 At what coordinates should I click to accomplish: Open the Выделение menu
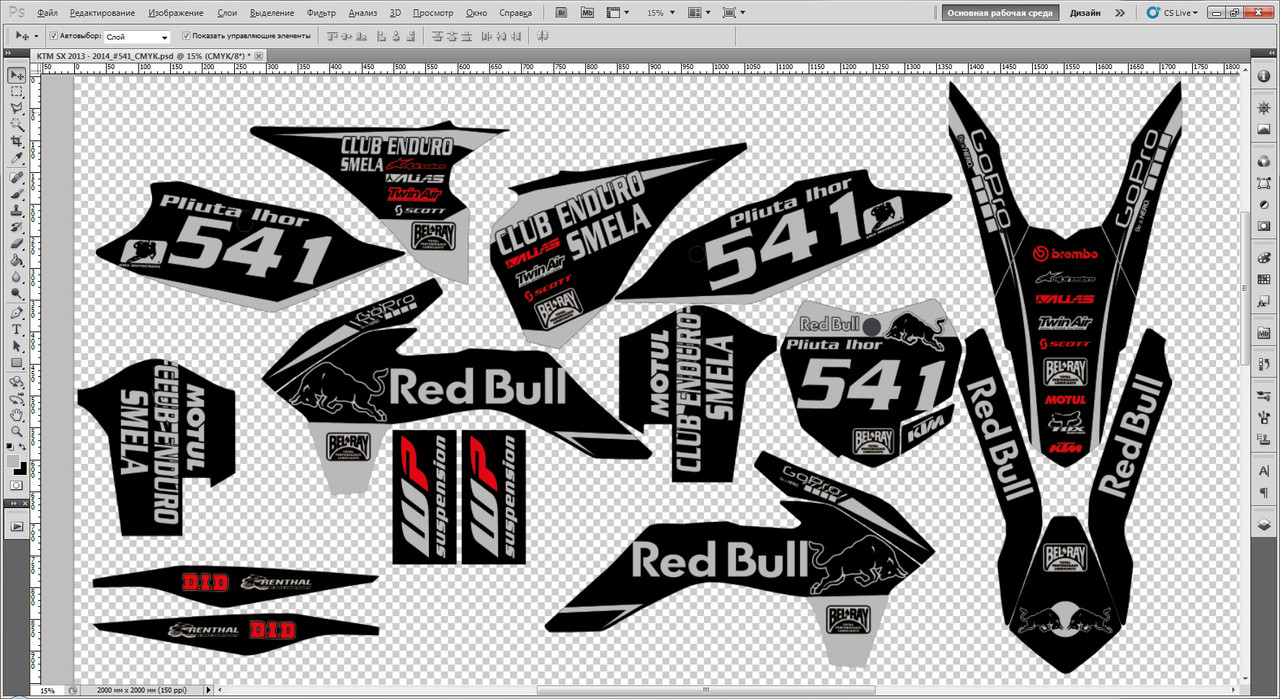pos(271,13)
